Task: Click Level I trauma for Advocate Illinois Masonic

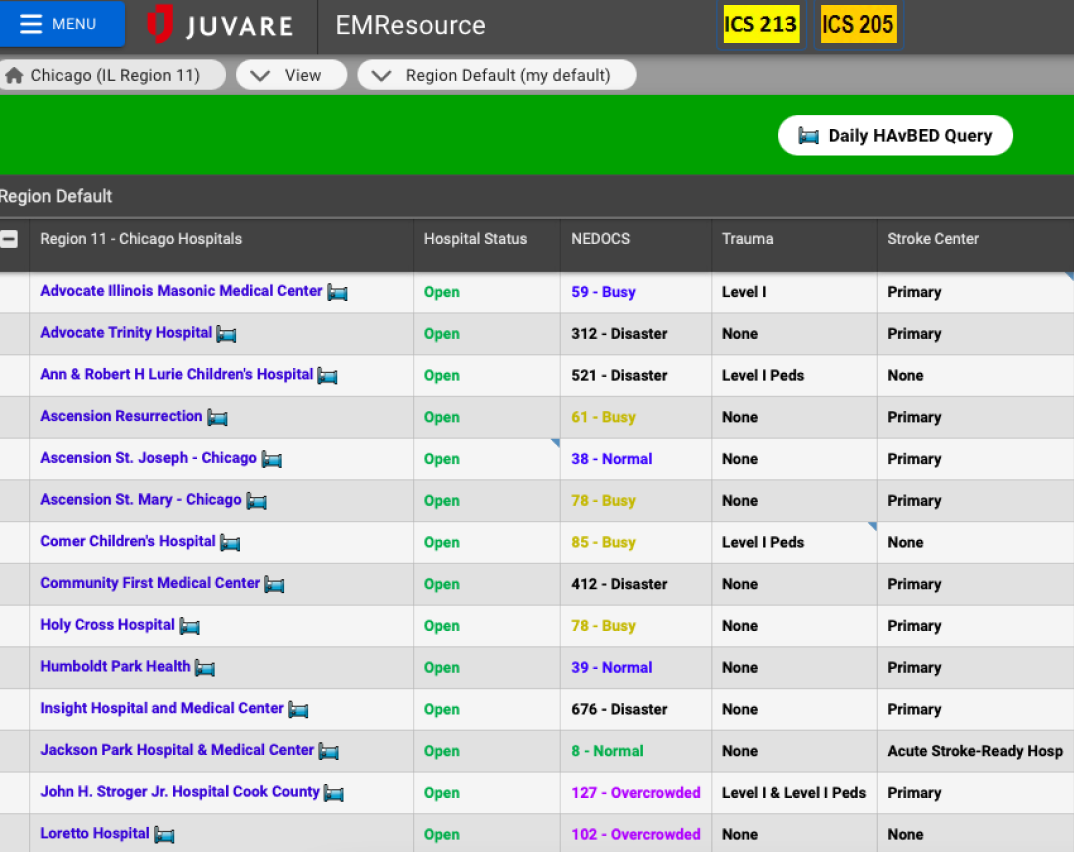Action: pyautogui.click(x=744, y=292)
